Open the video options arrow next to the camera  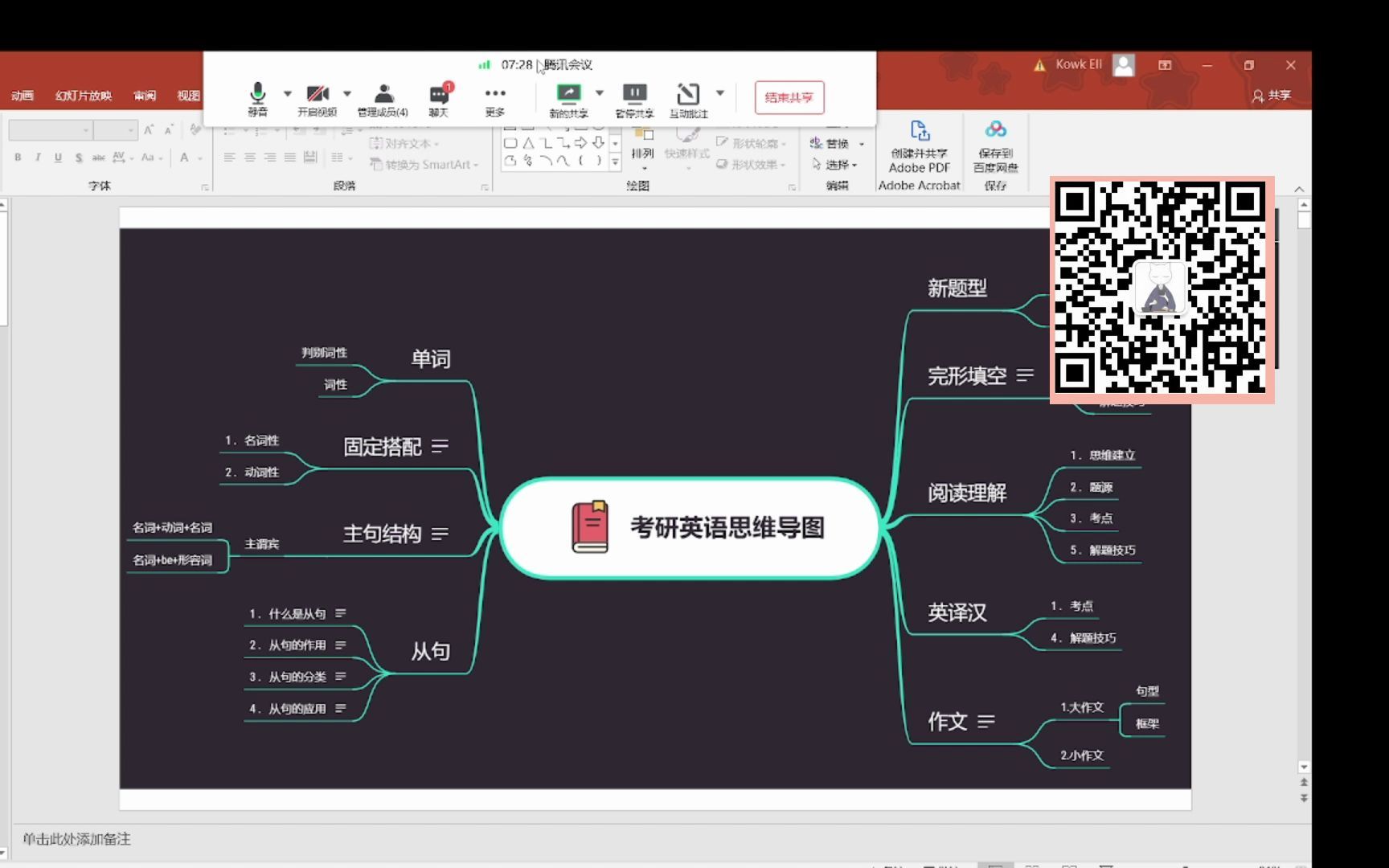(x=347, y=94)
